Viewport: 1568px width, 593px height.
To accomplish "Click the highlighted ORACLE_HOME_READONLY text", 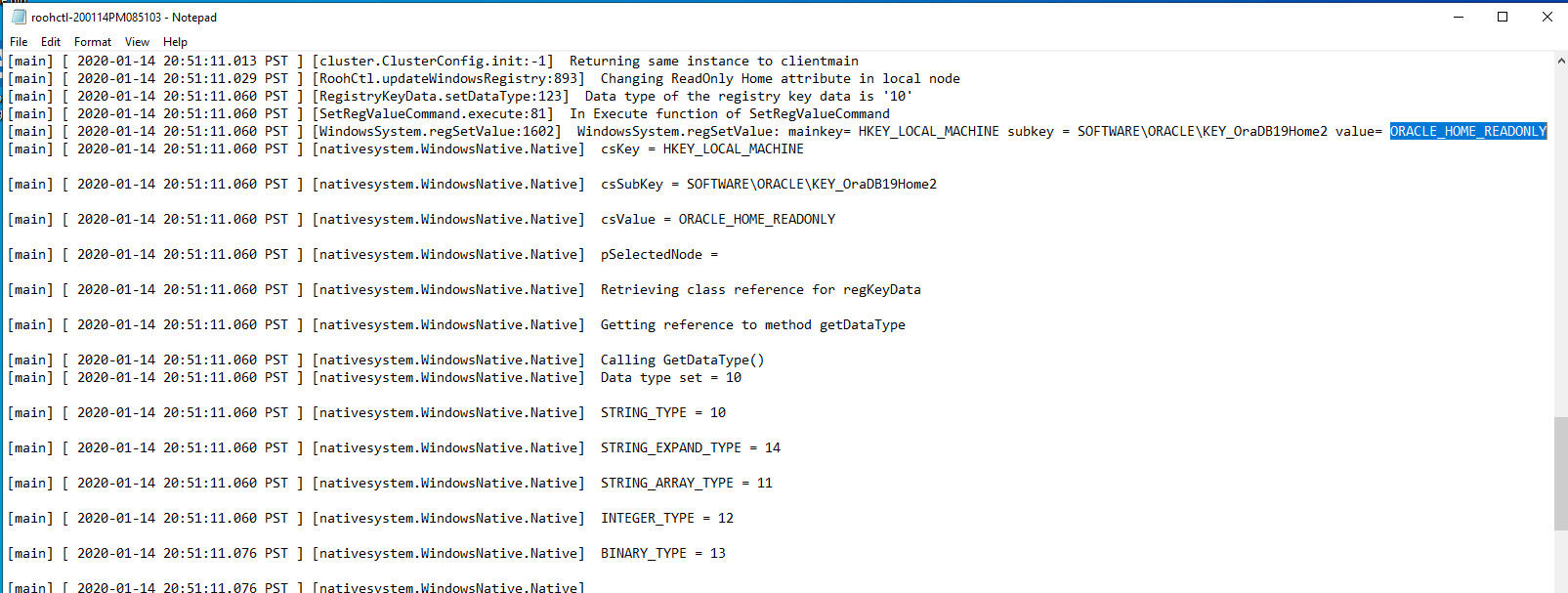I will 1467,132.
